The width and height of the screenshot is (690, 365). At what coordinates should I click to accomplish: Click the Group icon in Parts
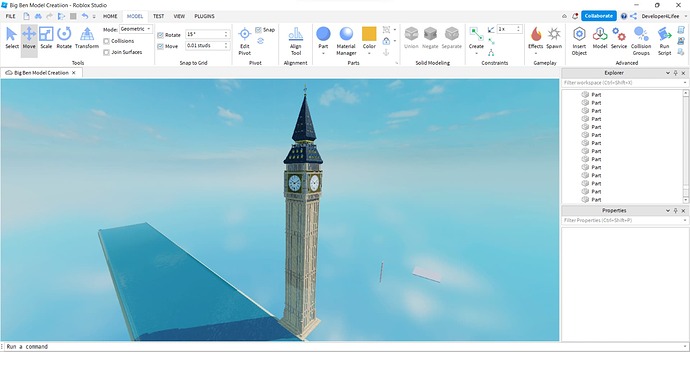coord(386,29)
